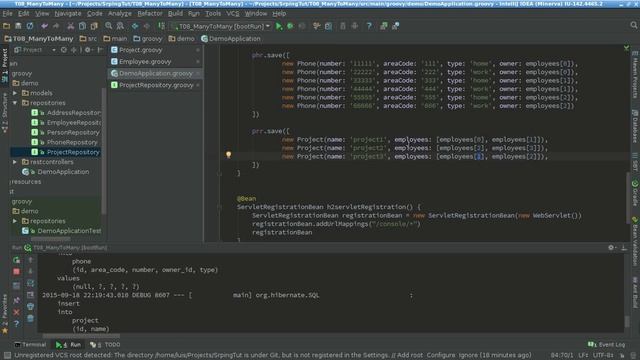Click the toolbar Help question mark
Image resolution: width=640 pixels, height=360 pixels.
(x=369, y=26)
